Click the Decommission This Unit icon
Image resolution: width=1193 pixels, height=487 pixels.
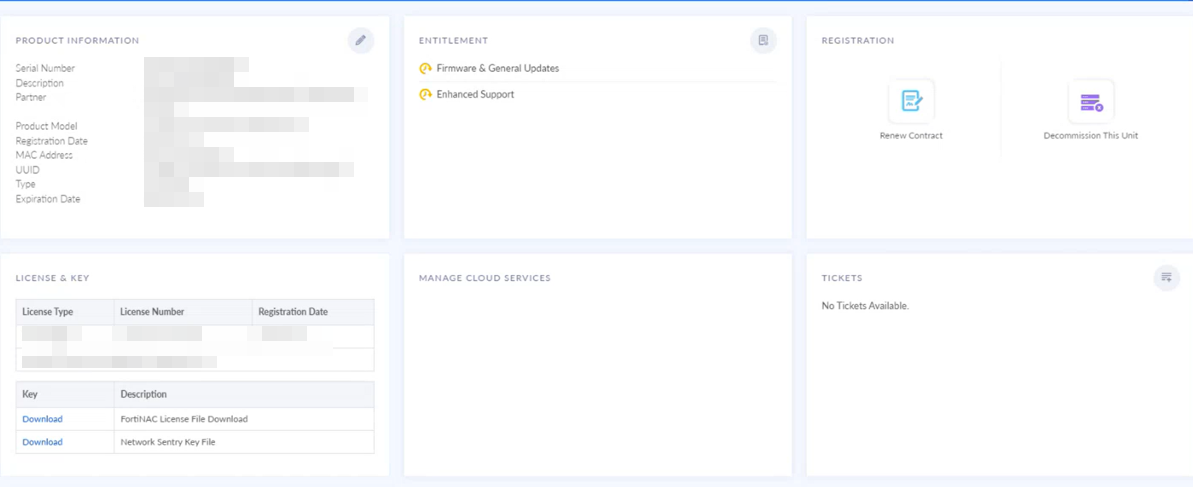pos(1091,102)
